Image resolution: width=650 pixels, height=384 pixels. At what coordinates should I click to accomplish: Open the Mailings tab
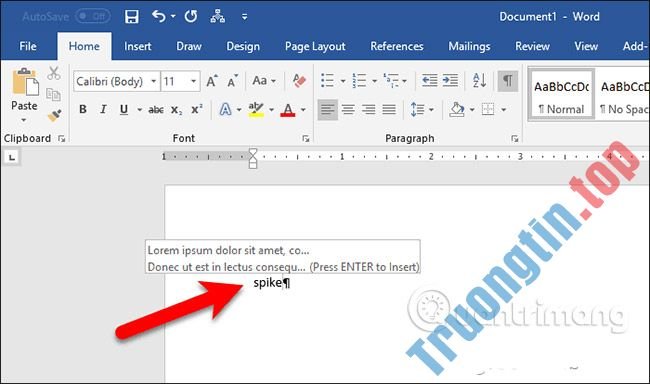point(469,46)
